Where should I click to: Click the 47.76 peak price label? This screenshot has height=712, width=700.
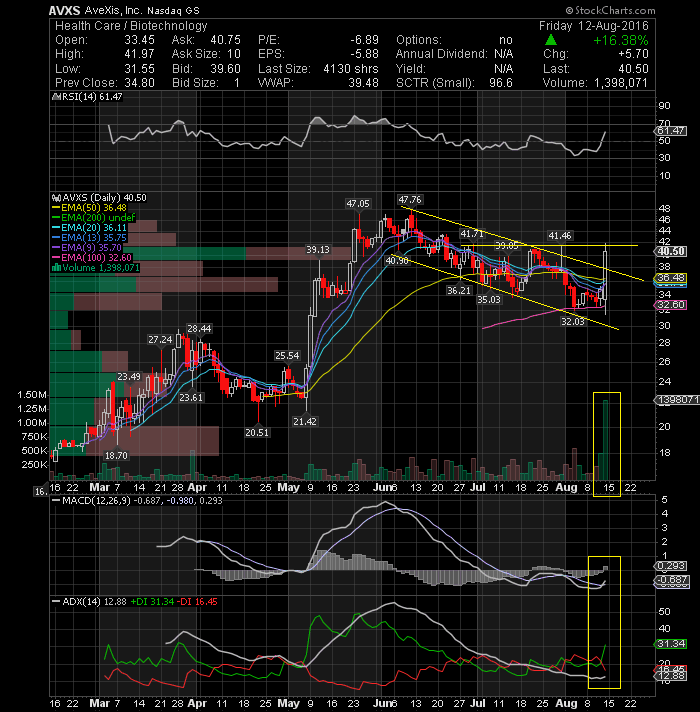pyautogui.click(x=409, y=200)
